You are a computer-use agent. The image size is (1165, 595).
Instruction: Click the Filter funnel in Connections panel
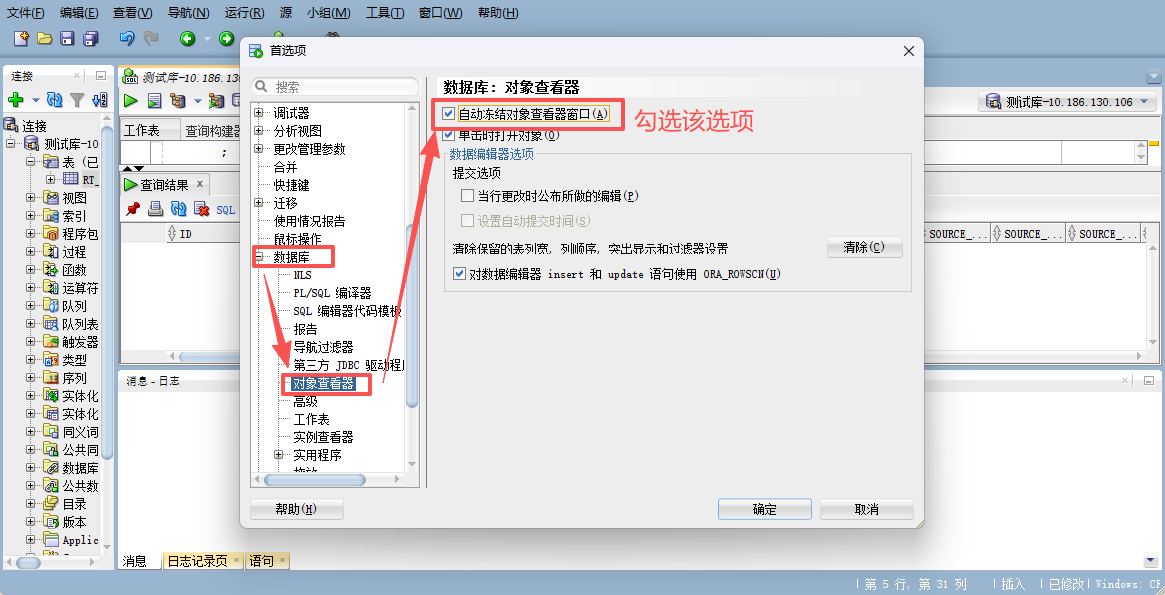[77, 100]
